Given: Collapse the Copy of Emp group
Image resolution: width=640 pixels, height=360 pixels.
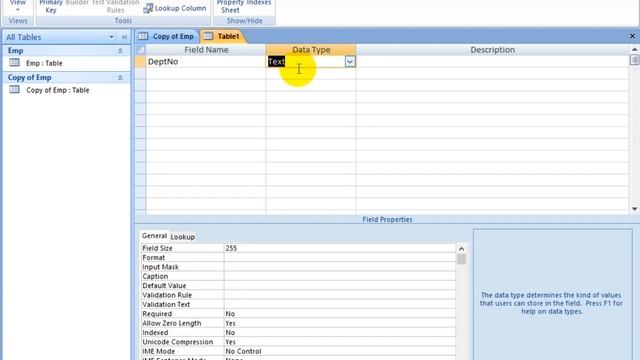Looking at the screenshot, I should 120,78.
